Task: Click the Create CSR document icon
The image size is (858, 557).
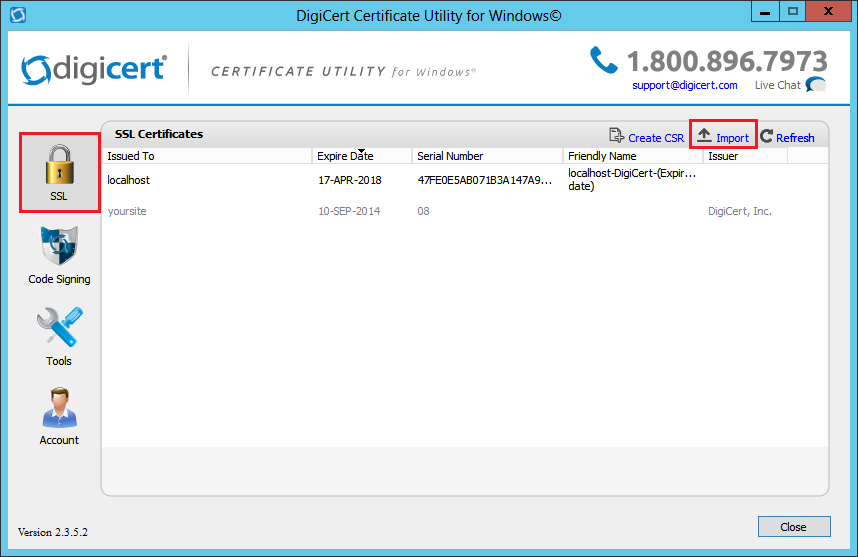Action: click(617, 136)
